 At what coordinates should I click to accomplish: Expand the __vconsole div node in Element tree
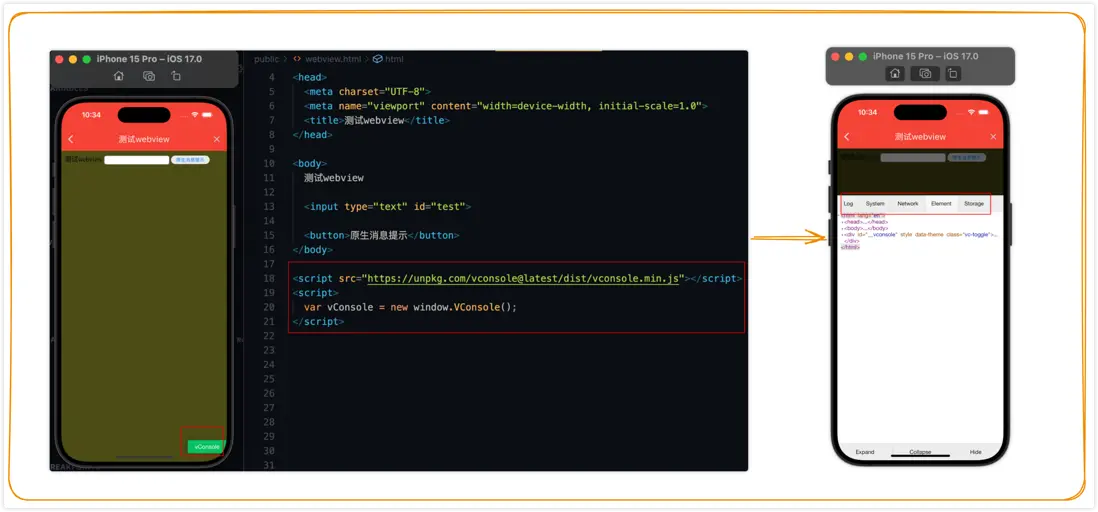click(918, 235)
